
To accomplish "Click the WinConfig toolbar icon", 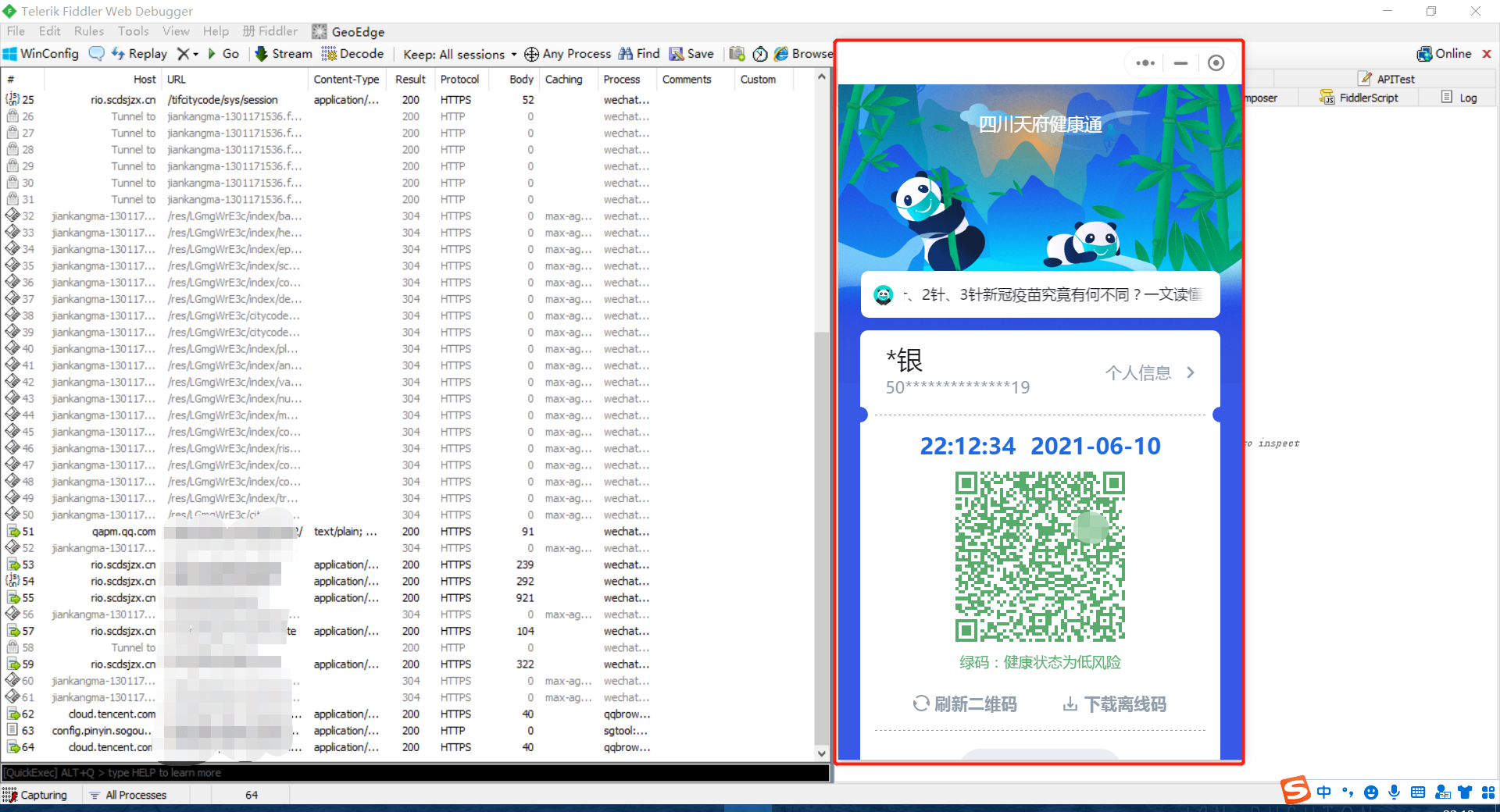I will (x=41, y=54).
